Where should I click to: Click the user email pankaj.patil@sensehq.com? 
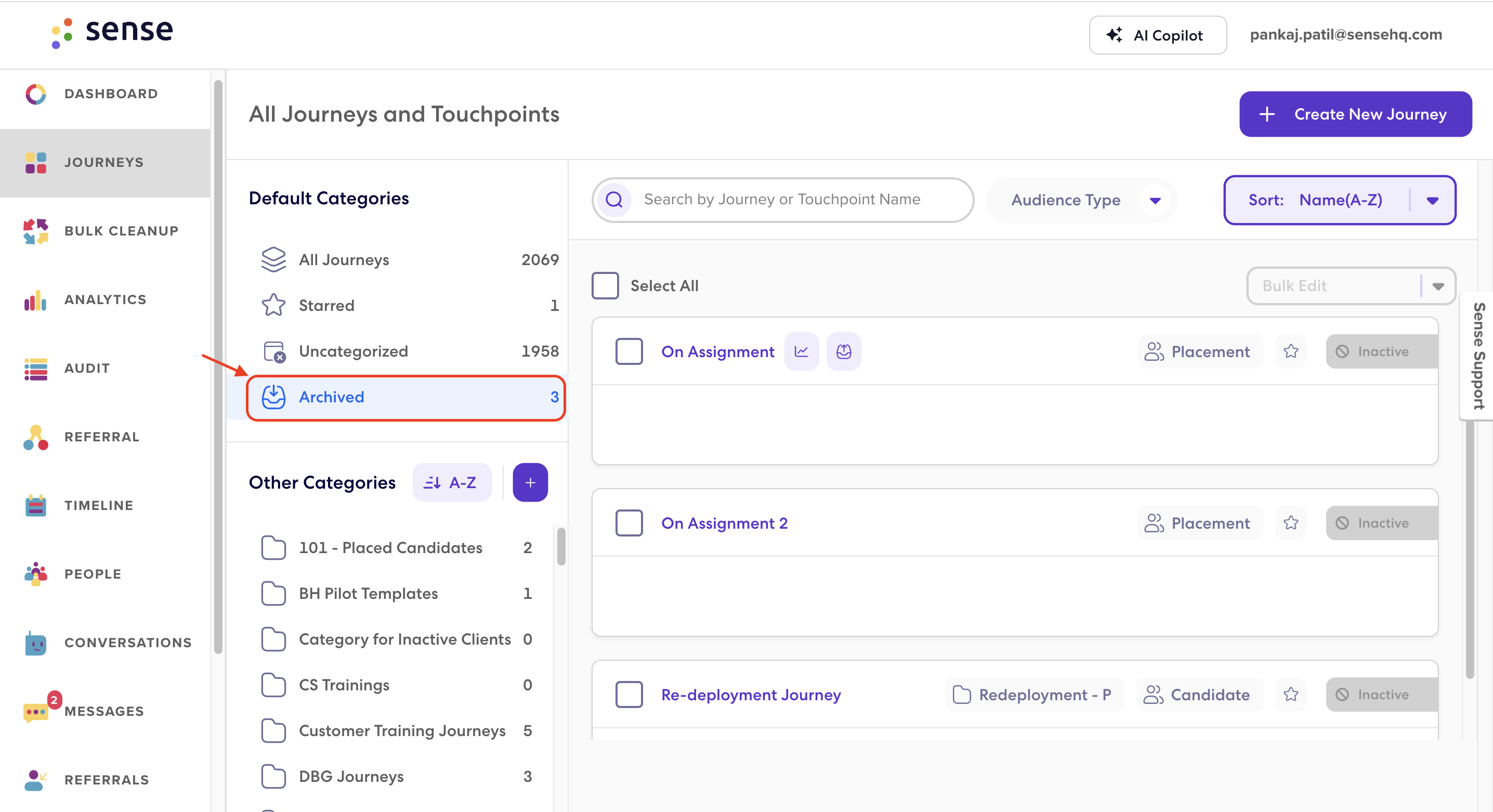coord(1345,35)
